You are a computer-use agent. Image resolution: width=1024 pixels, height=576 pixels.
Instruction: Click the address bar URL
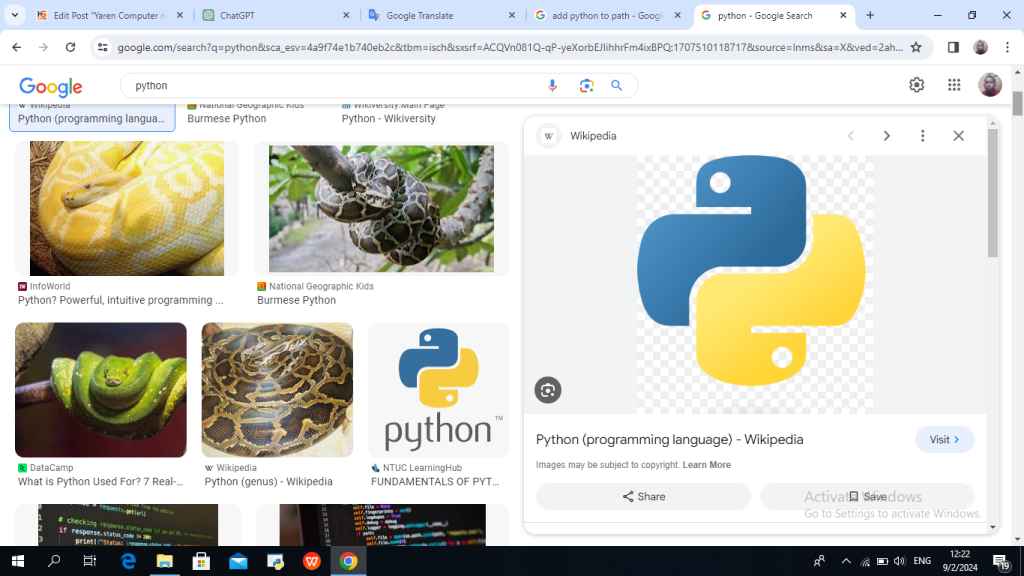click(x=509, y=47)
